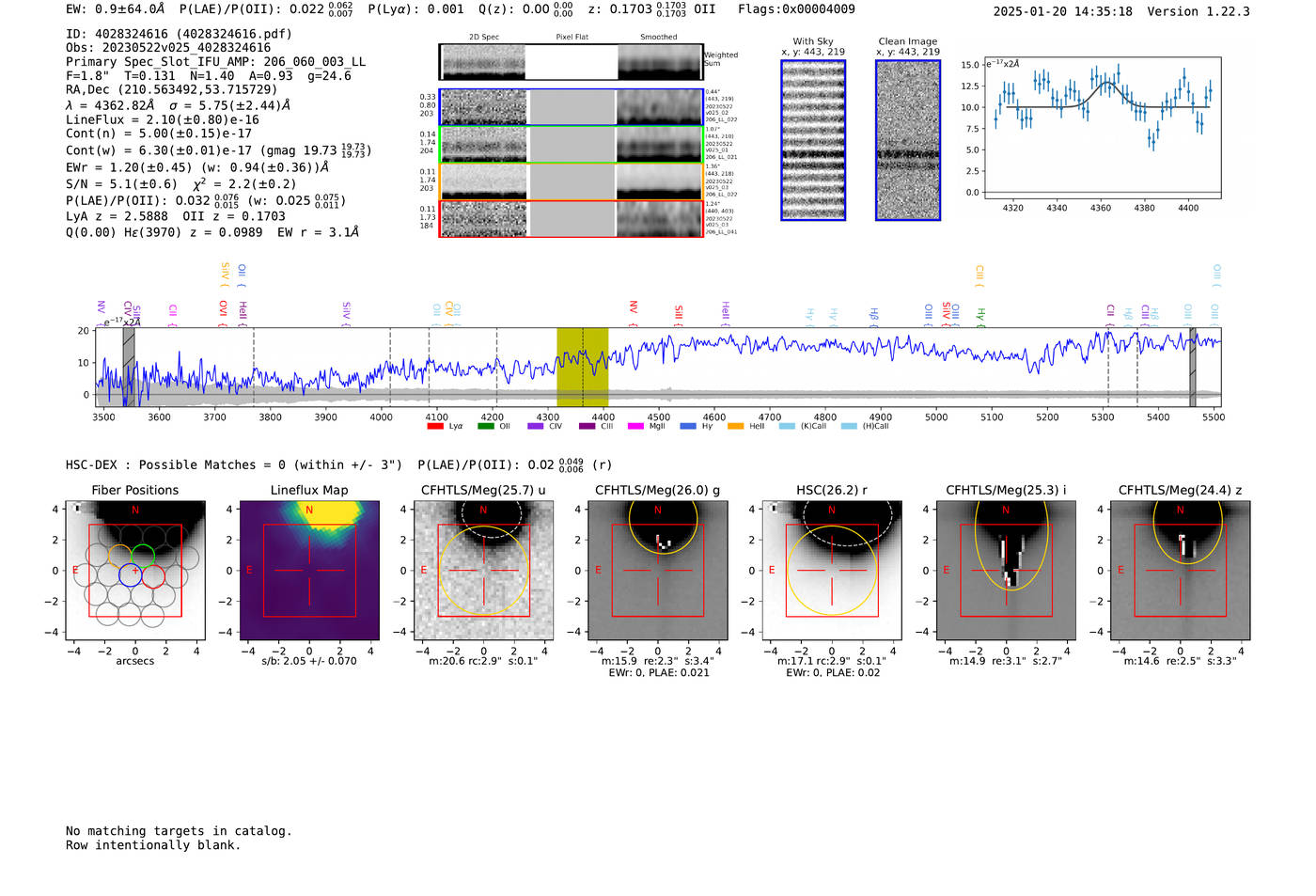Image resolution: width=1316 pixels, height=896 pixels.
Task: Open the Fiber Positions panel
Action: point(135,571)
